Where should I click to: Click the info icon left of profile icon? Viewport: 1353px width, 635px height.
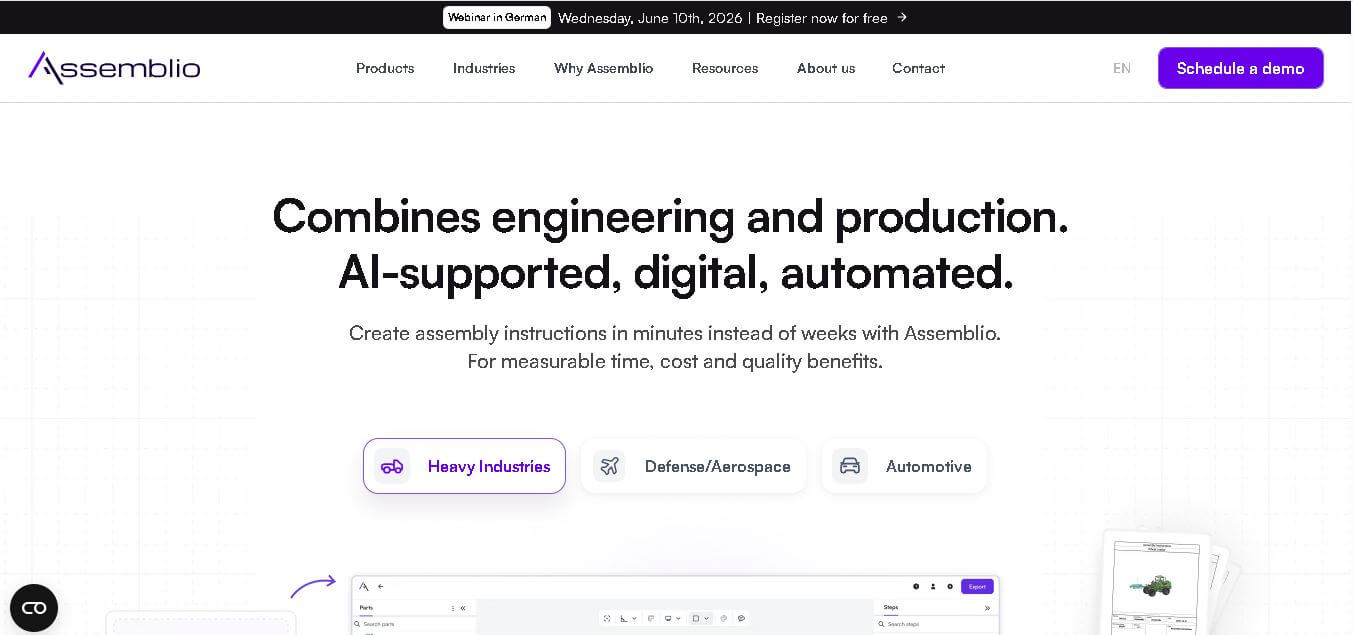[916, 586]
